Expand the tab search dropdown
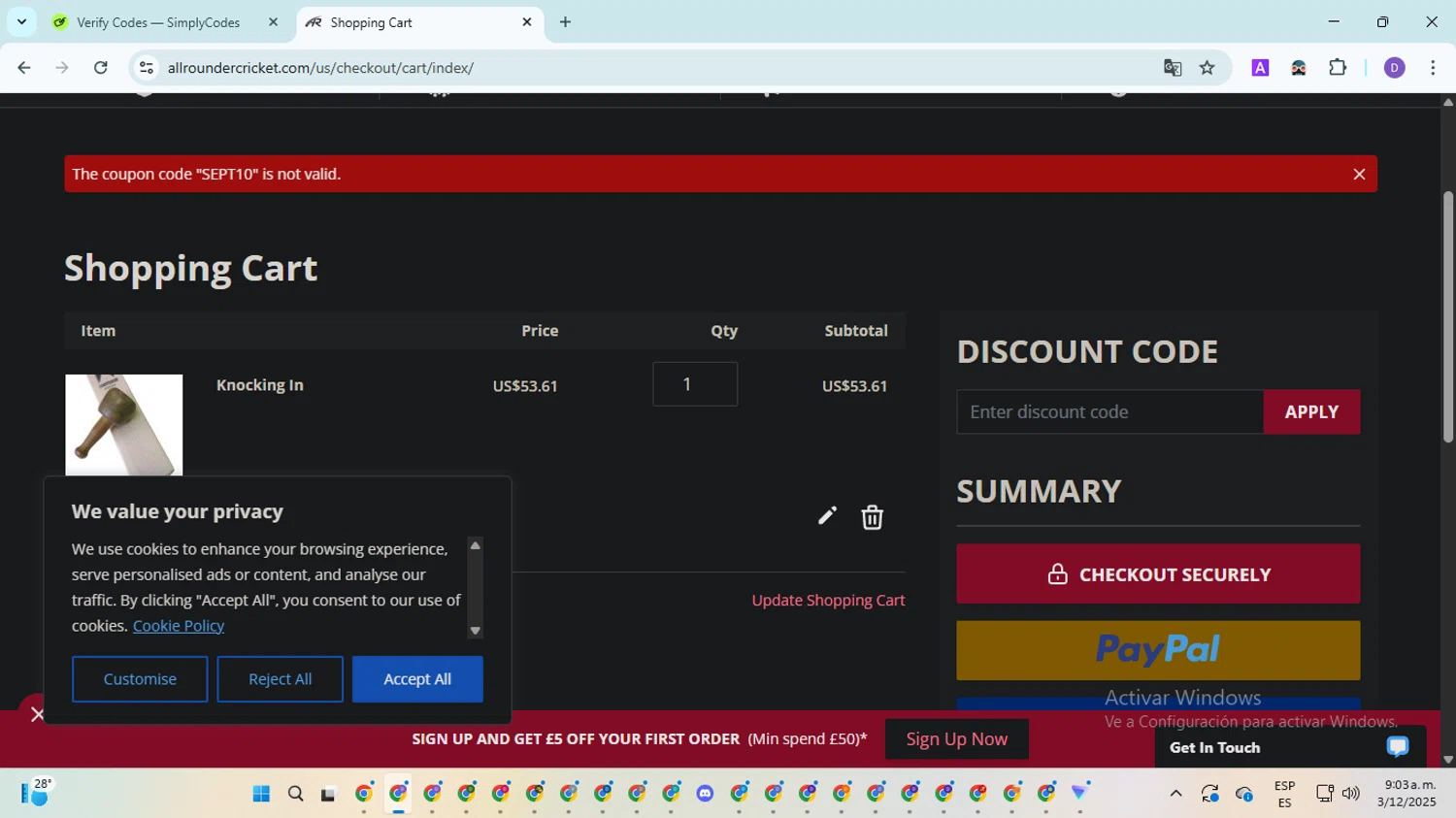 [21, 21]
